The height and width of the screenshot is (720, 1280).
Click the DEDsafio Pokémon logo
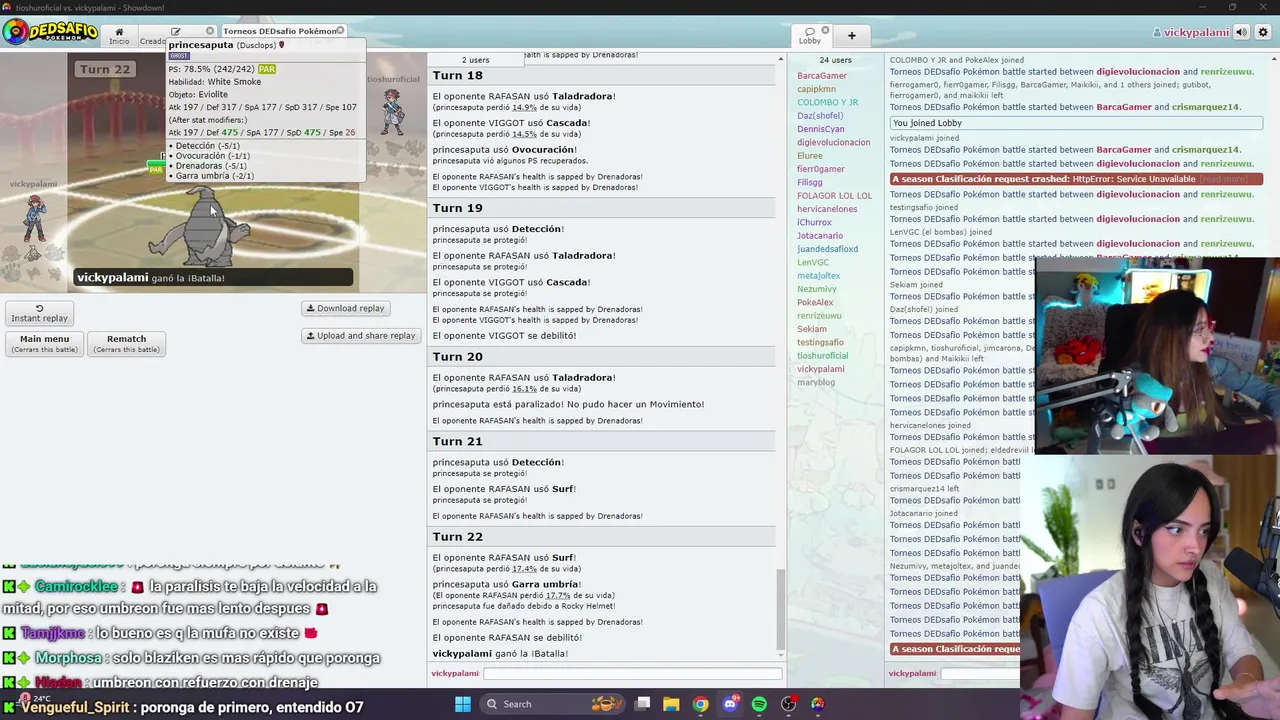pyautogui.click(x=50, y=32)
